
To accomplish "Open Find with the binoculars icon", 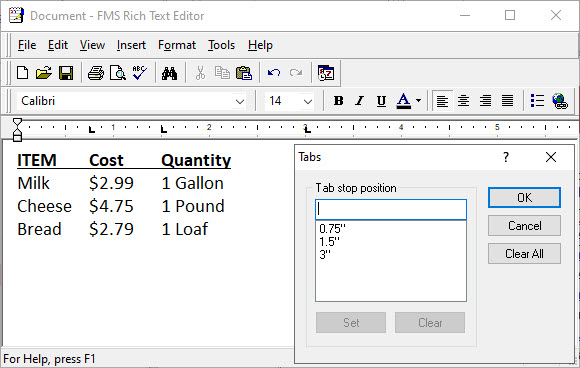I will point(169,73).
